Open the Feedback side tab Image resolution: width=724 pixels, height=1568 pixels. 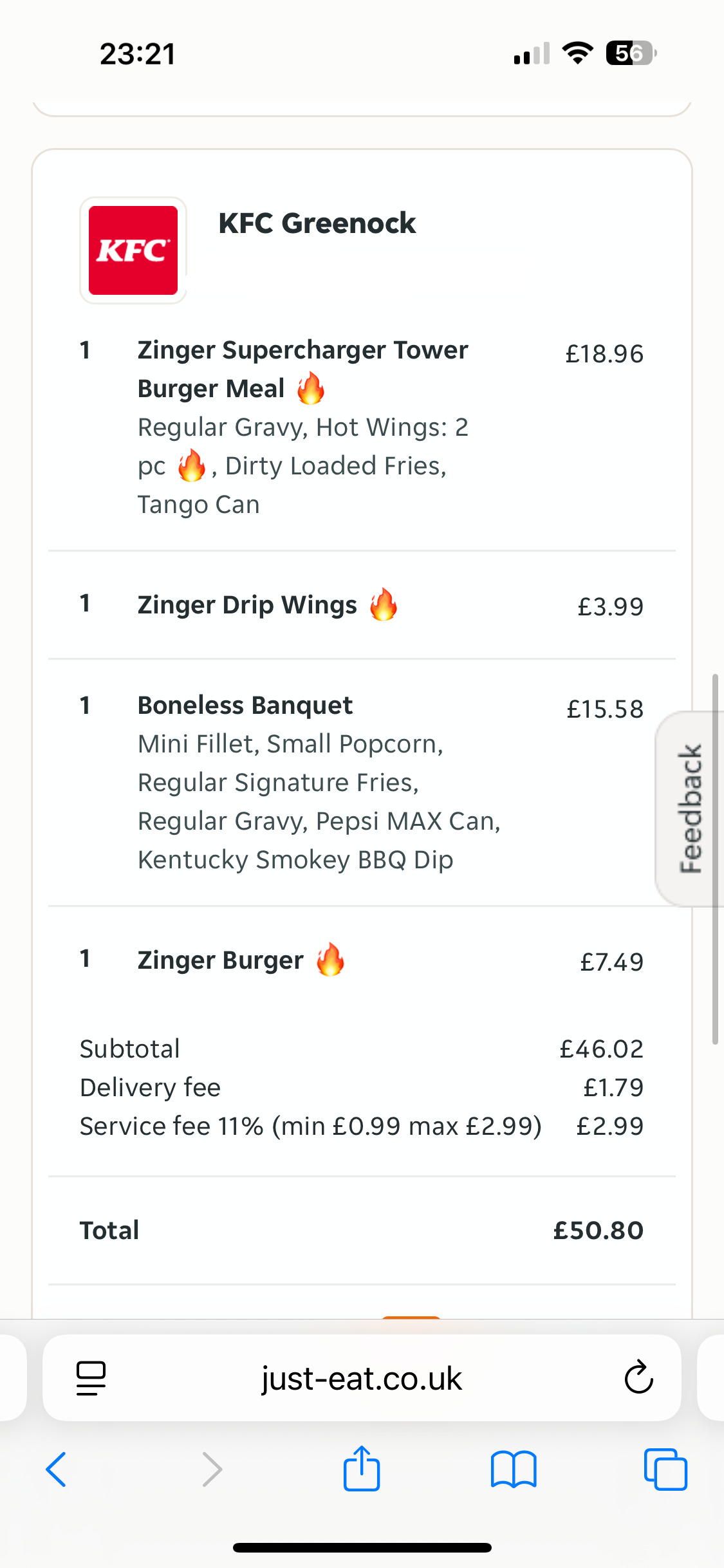(x=690, y=808)
